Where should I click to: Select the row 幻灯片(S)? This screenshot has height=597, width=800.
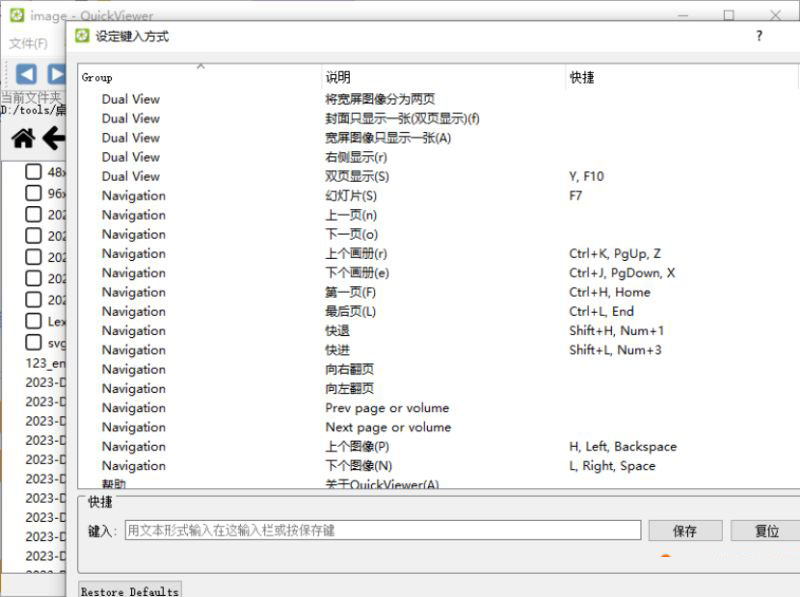439,195
